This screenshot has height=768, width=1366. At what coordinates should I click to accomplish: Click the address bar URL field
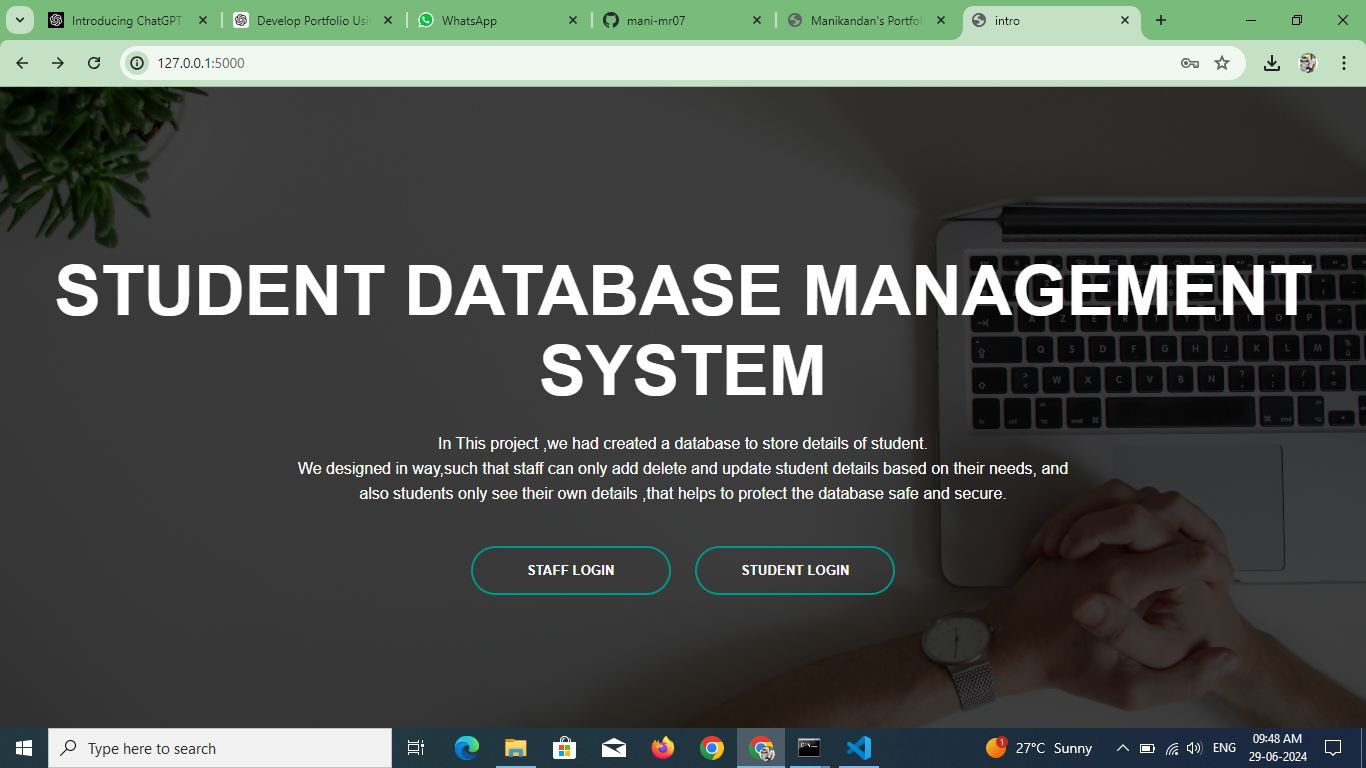coord(660,63)
